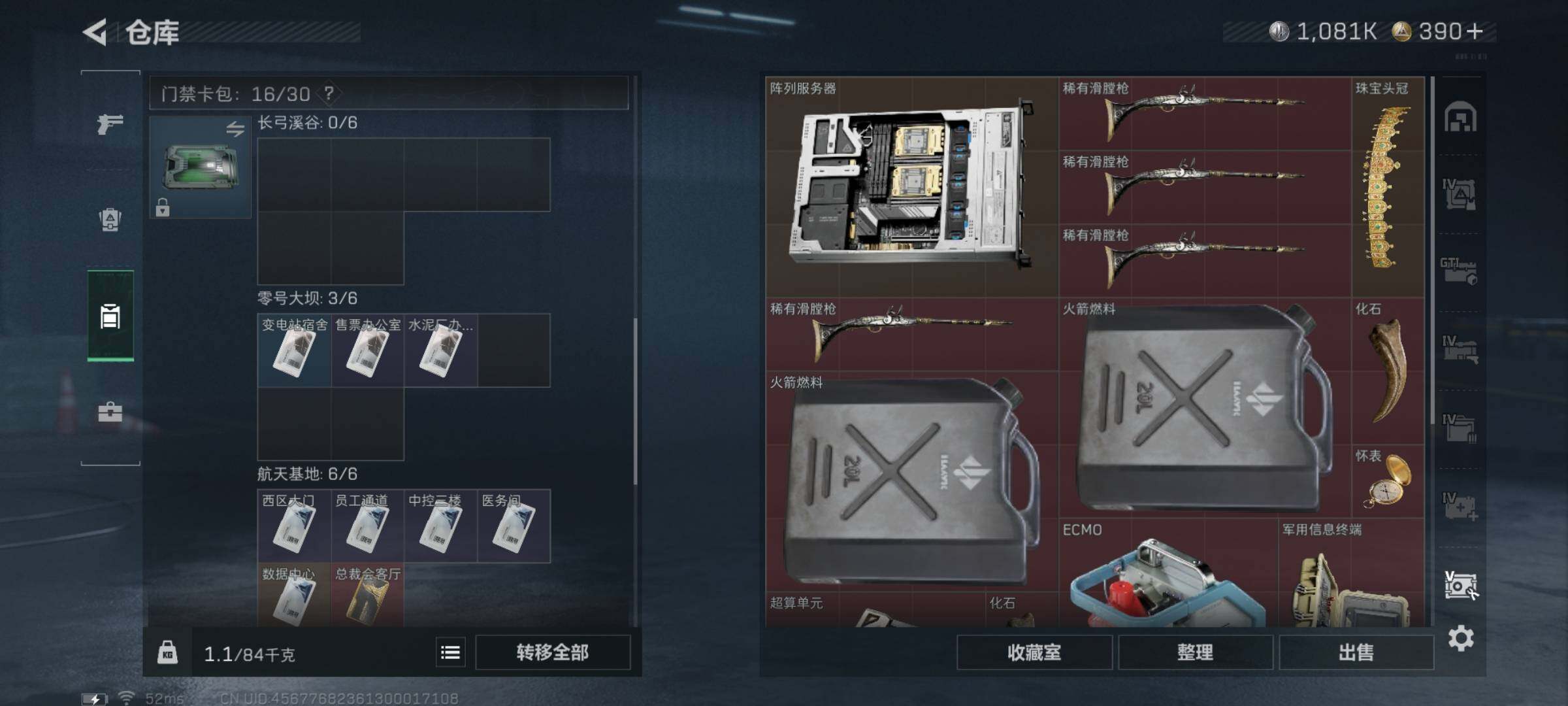
Task: Click the 整理 sort button
Action: [1195, 652]
